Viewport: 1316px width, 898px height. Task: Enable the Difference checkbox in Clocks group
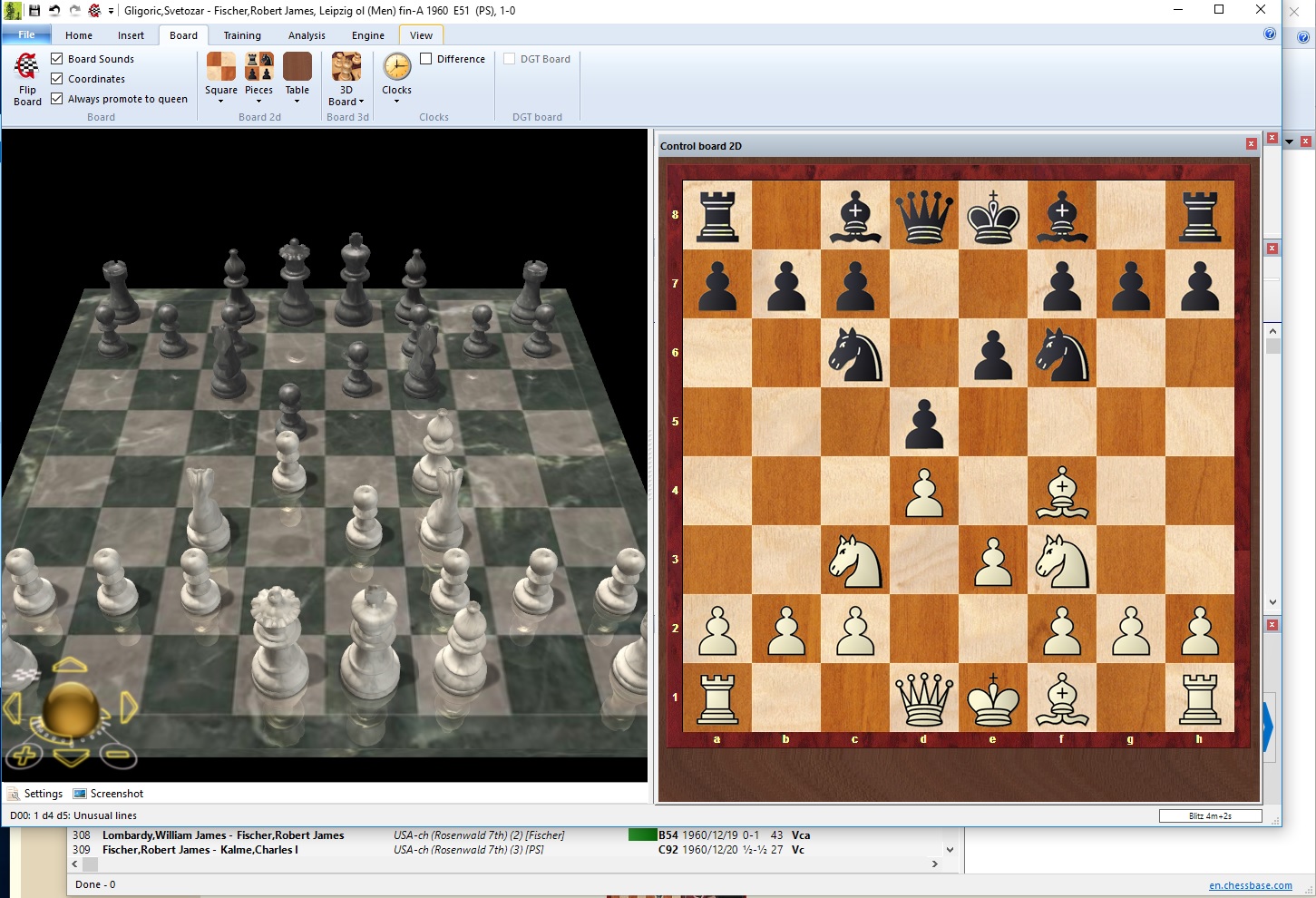coord(424,58)
